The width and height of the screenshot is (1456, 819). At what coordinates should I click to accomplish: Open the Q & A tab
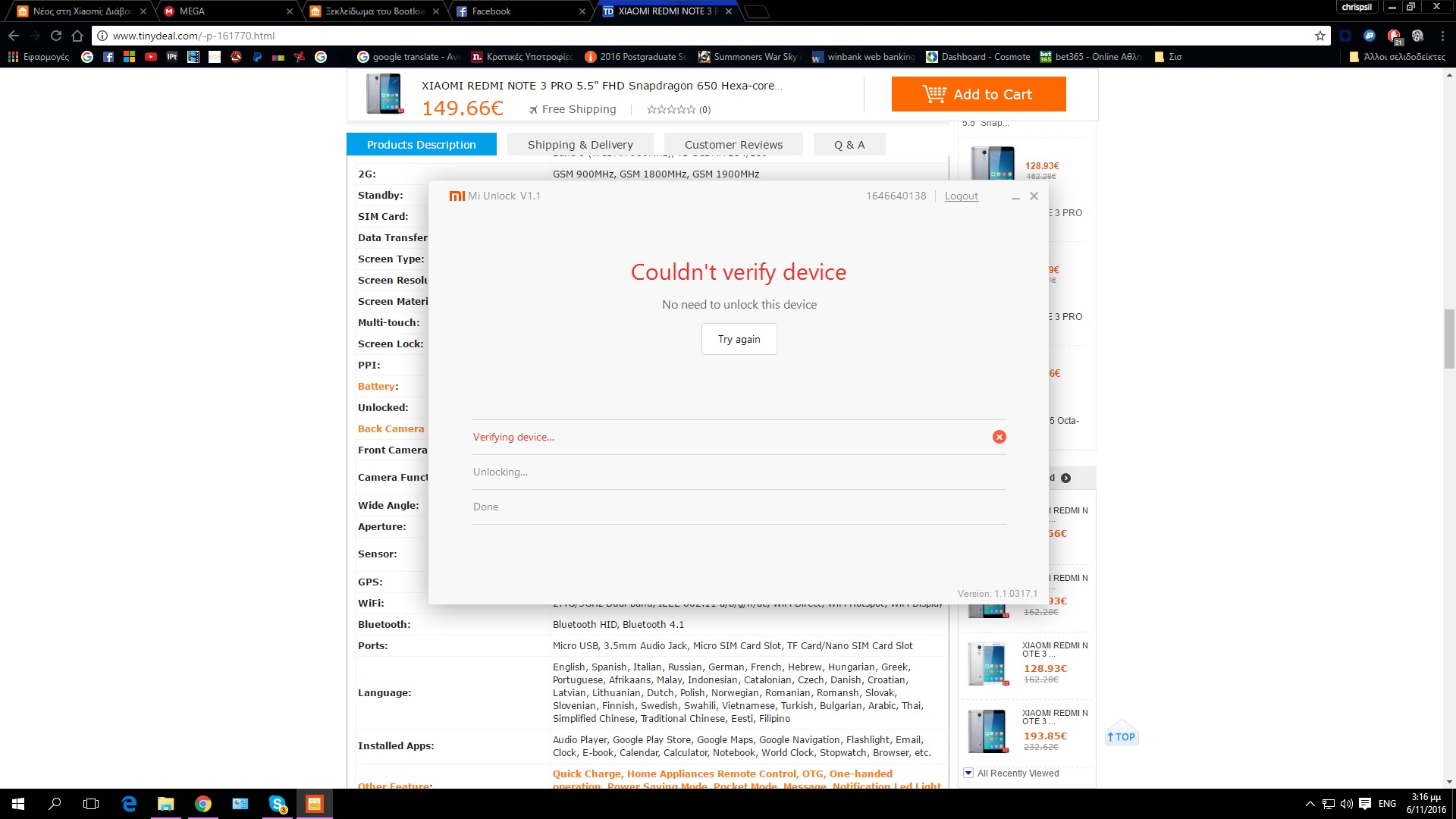849,144
